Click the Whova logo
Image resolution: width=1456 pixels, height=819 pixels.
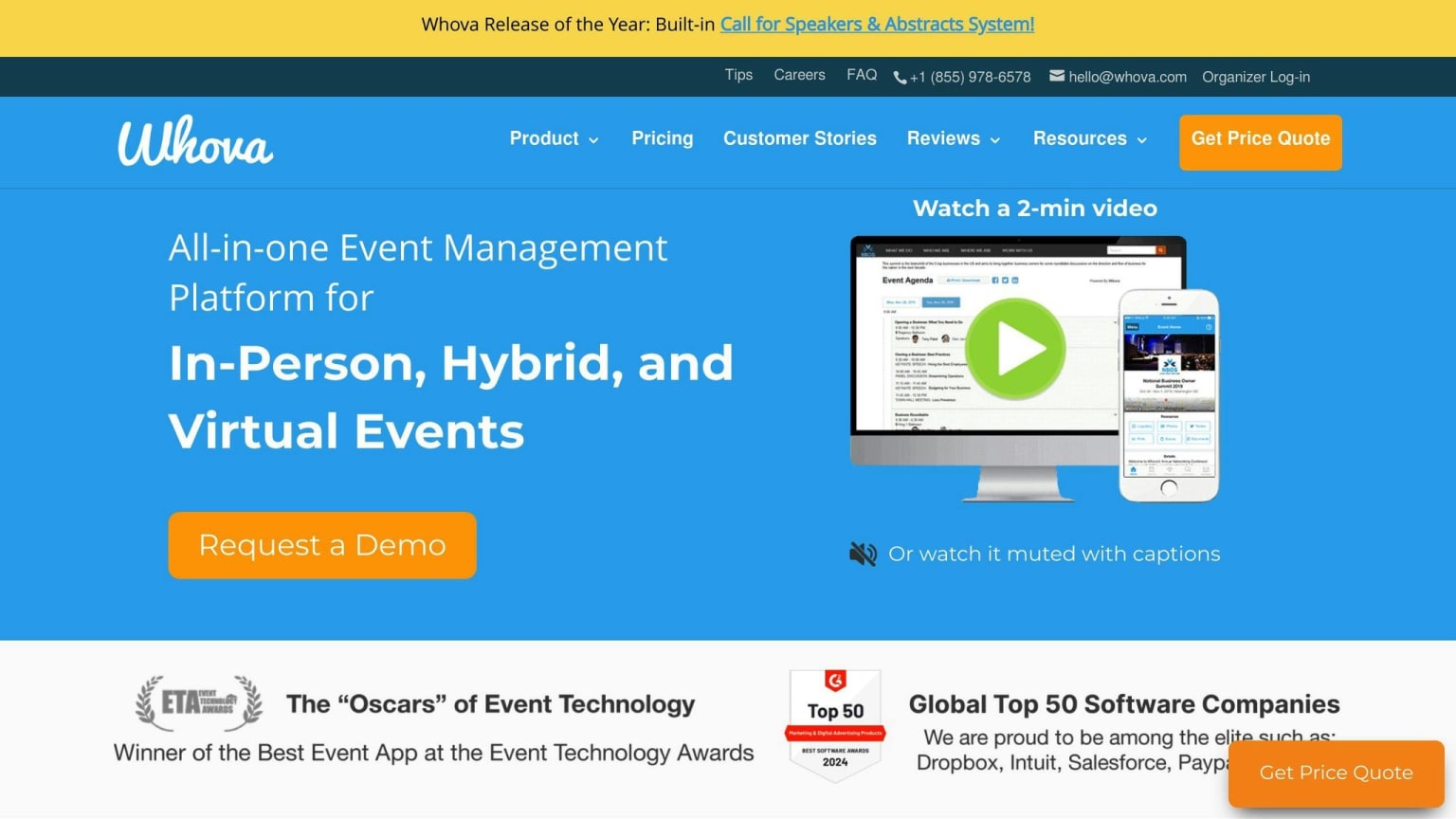pos(195,141)
